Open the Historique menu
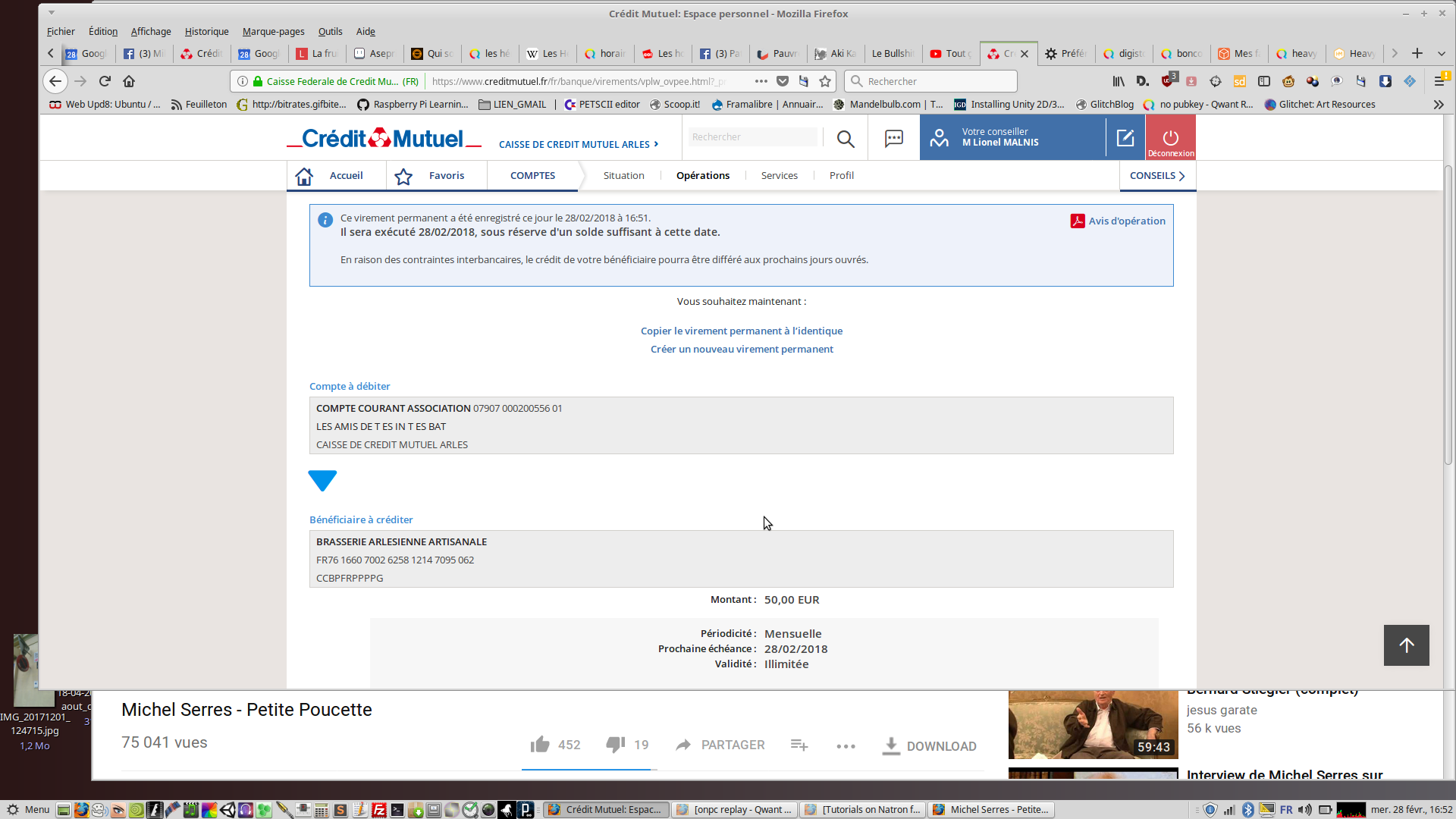 click(206, 31)
